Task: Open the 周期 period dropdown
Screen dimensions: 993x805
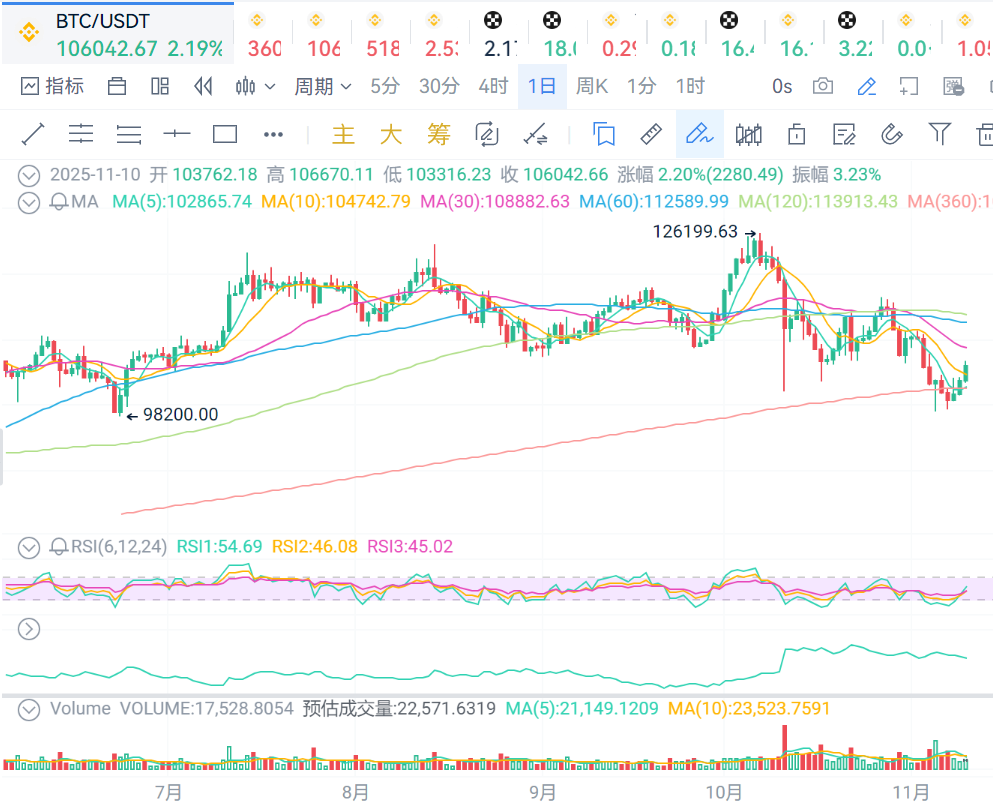Action: click(x=322, y=87)
